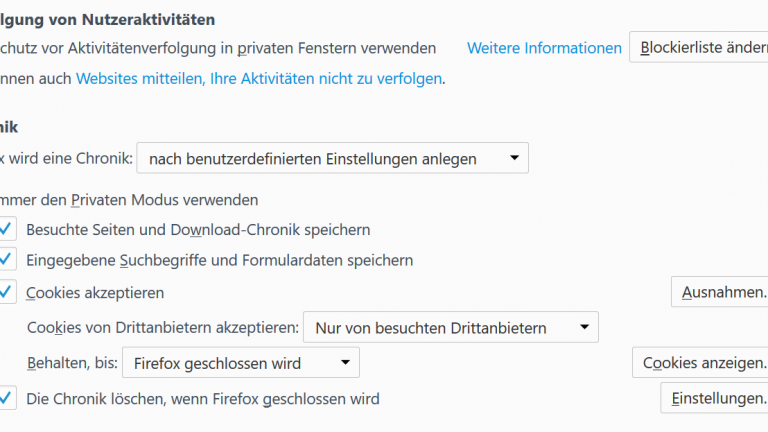
Task: Click the partially visible 'Chronik' section heading
Action: coord(9,127)
